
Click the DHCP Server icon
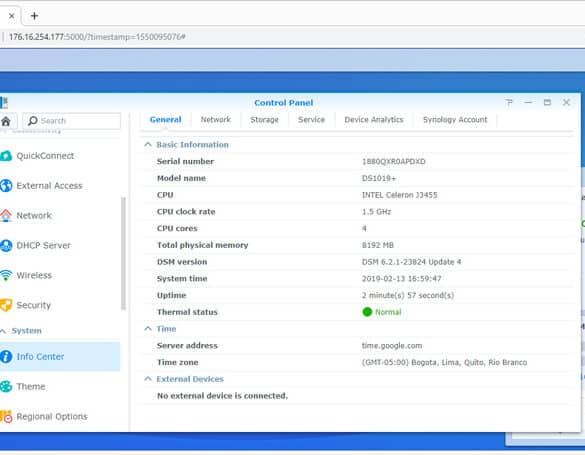[x=6, y=245]
